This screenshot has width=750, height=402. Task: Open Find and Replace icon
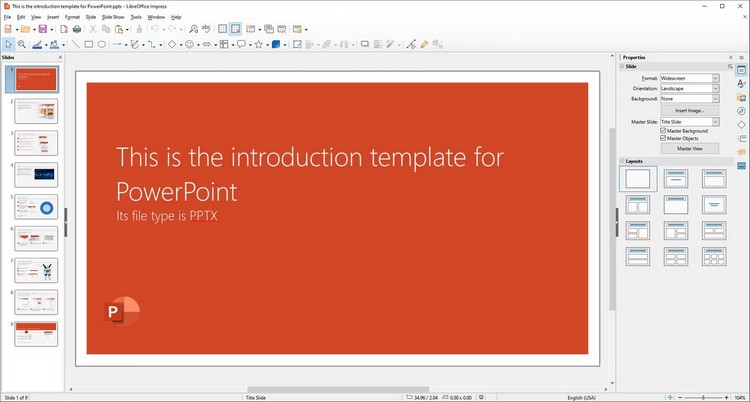click(x=194, y=29)
